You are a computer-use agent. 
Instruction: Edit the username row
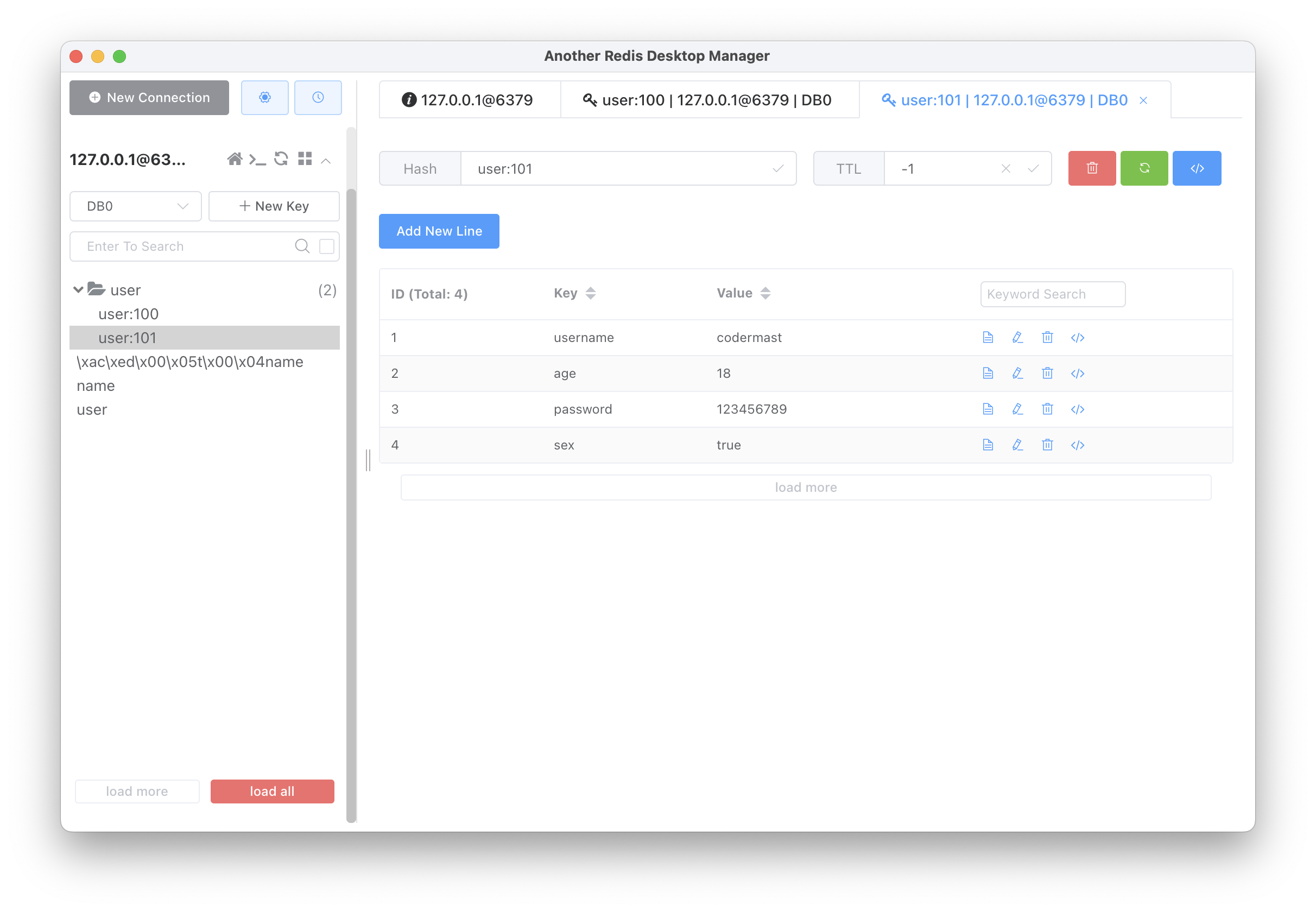[1017, 338]
